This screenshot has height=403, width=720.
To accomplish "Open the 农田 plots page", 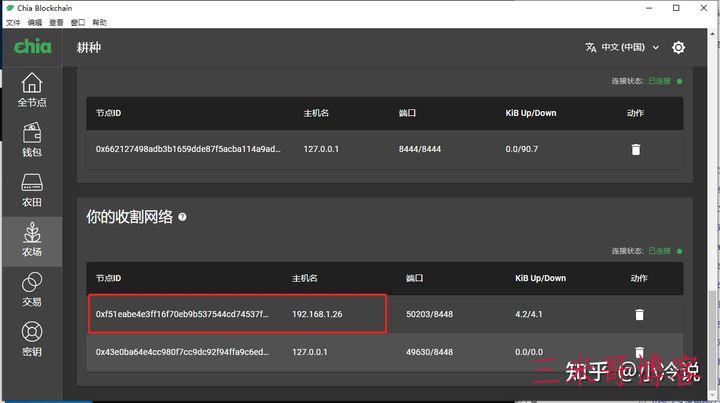I will point(32,190).
